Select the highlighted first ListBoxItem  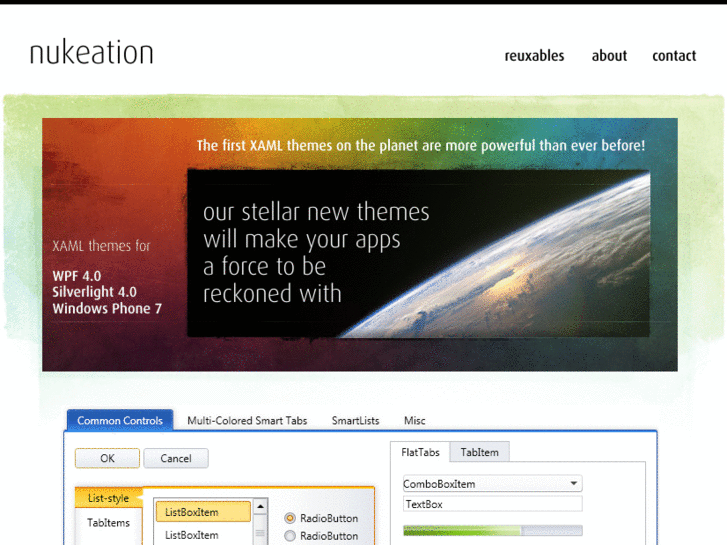tap(202, 512)
